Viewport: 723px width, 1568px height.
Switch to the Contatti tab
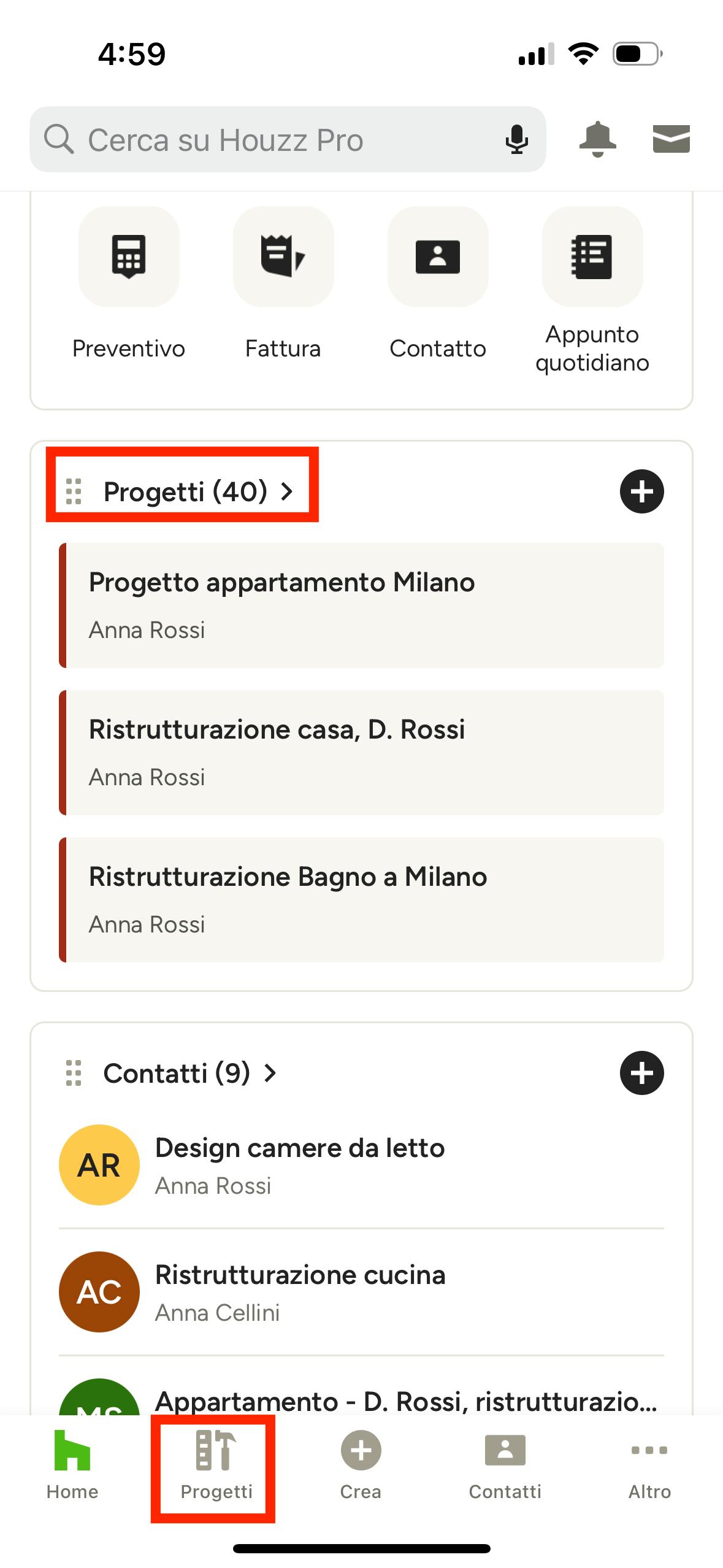(x=505, y=1466)
